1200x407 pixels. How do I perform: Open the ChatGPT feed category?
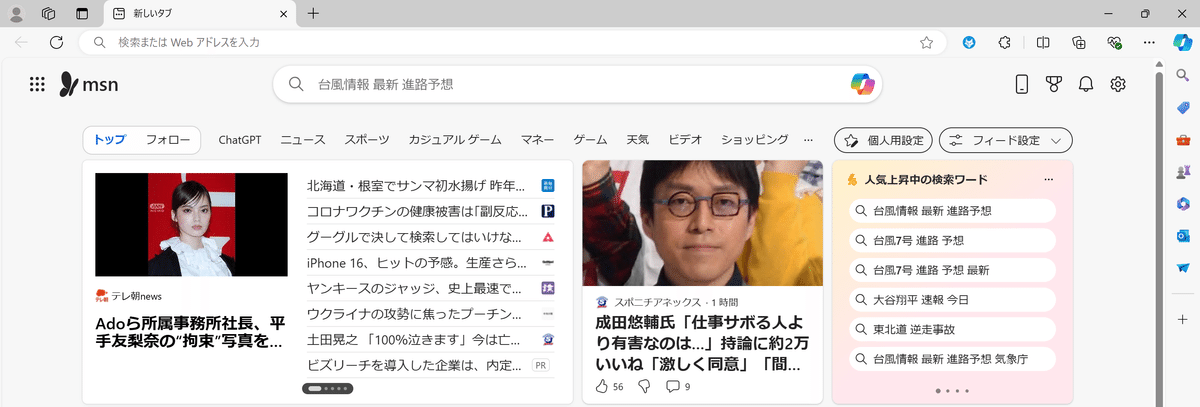tap(240, 140)
